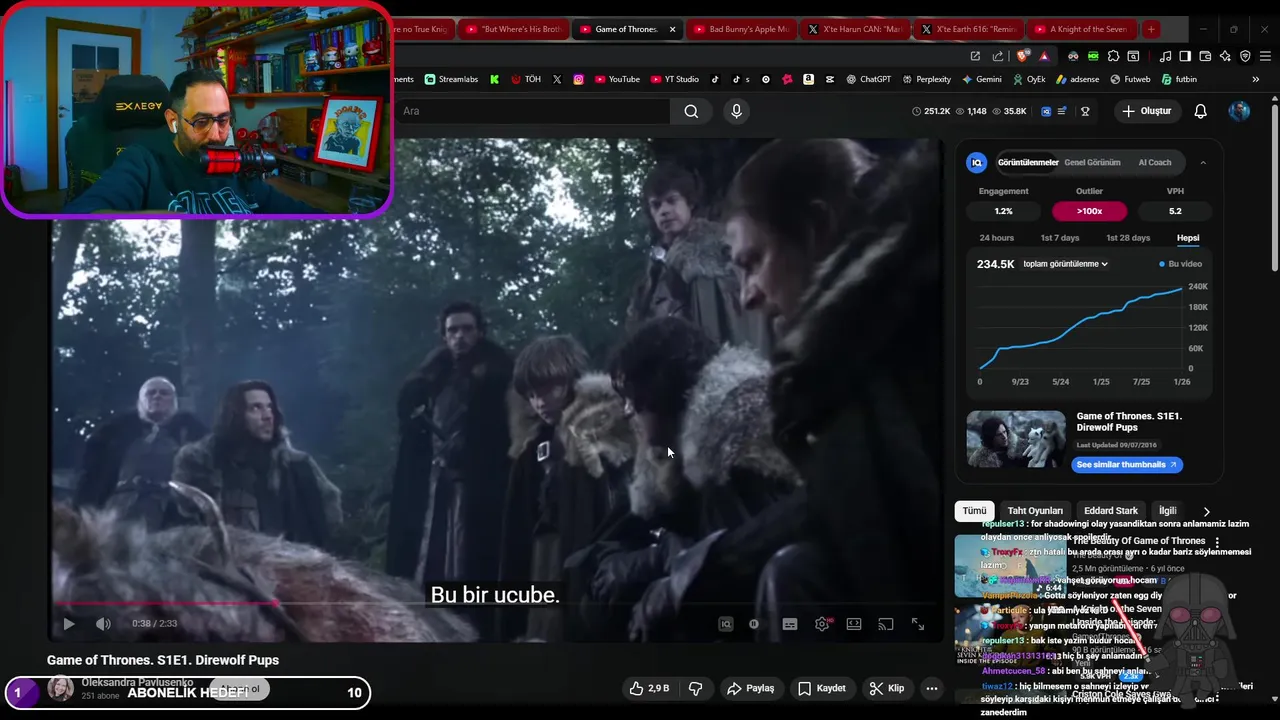Start voice search with the microphone
Screen dimensions: 1280x720
(737, 111)
